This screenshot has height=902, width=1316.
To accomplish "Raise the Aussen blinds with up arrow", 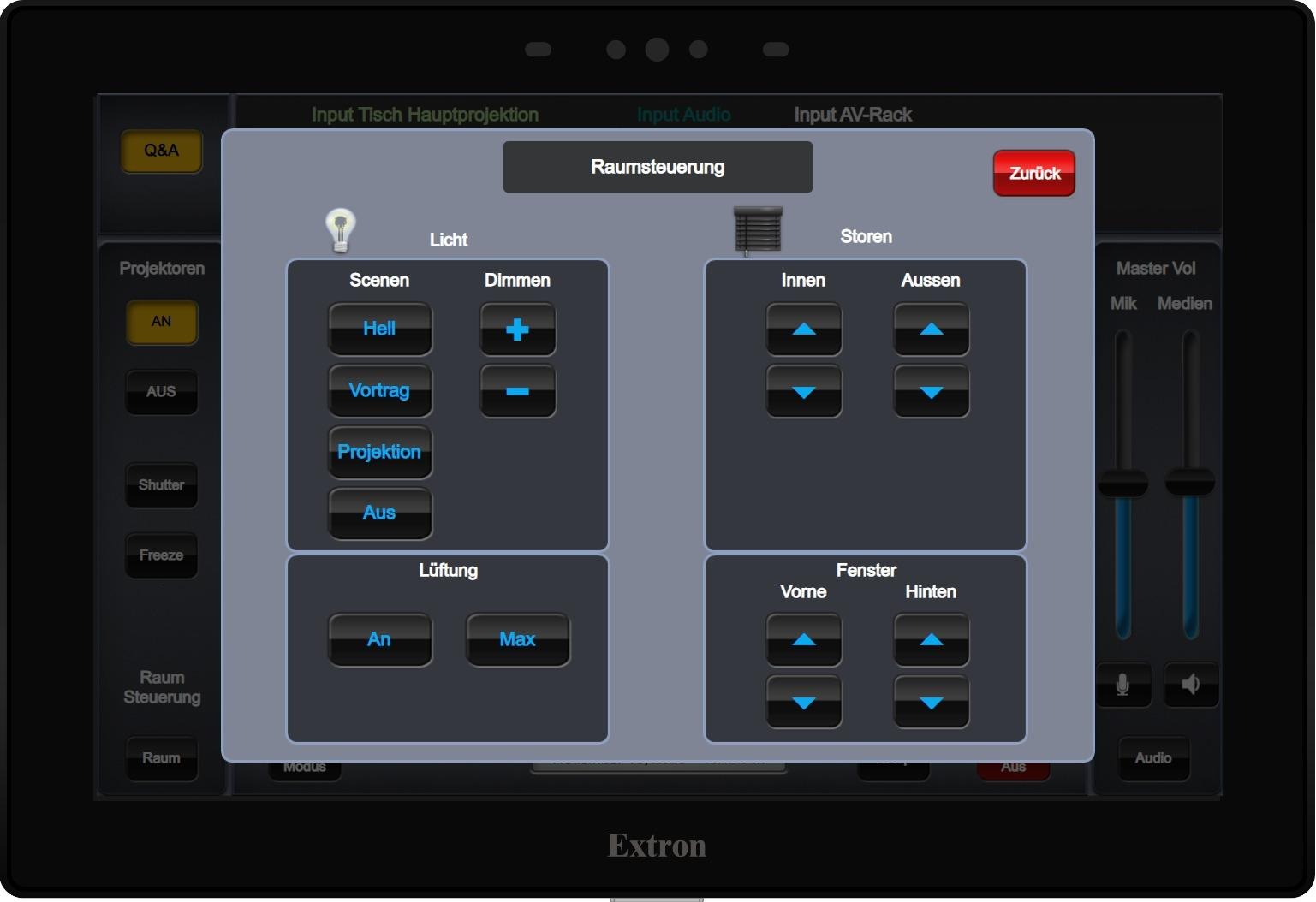I will pyautogui.click(x=932, y=329).
